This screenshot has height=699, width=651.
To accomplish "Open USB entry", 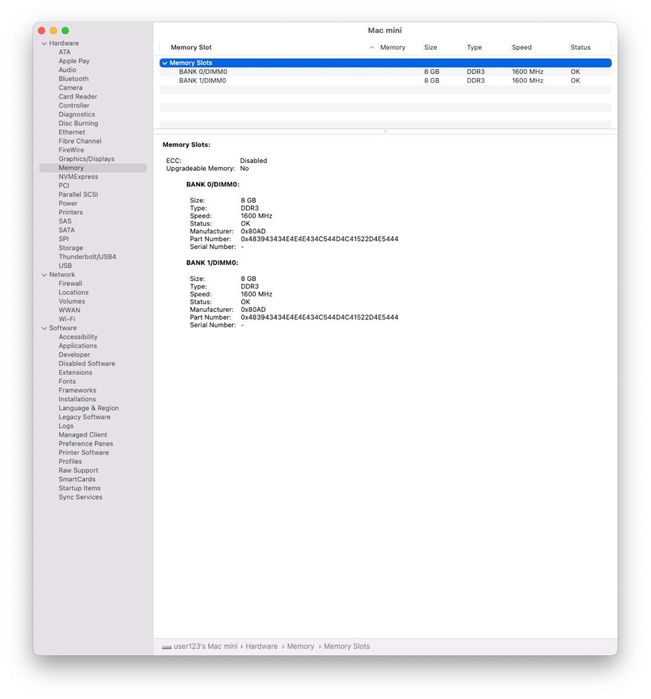I will pyautogui.click(x=65, y=266).
